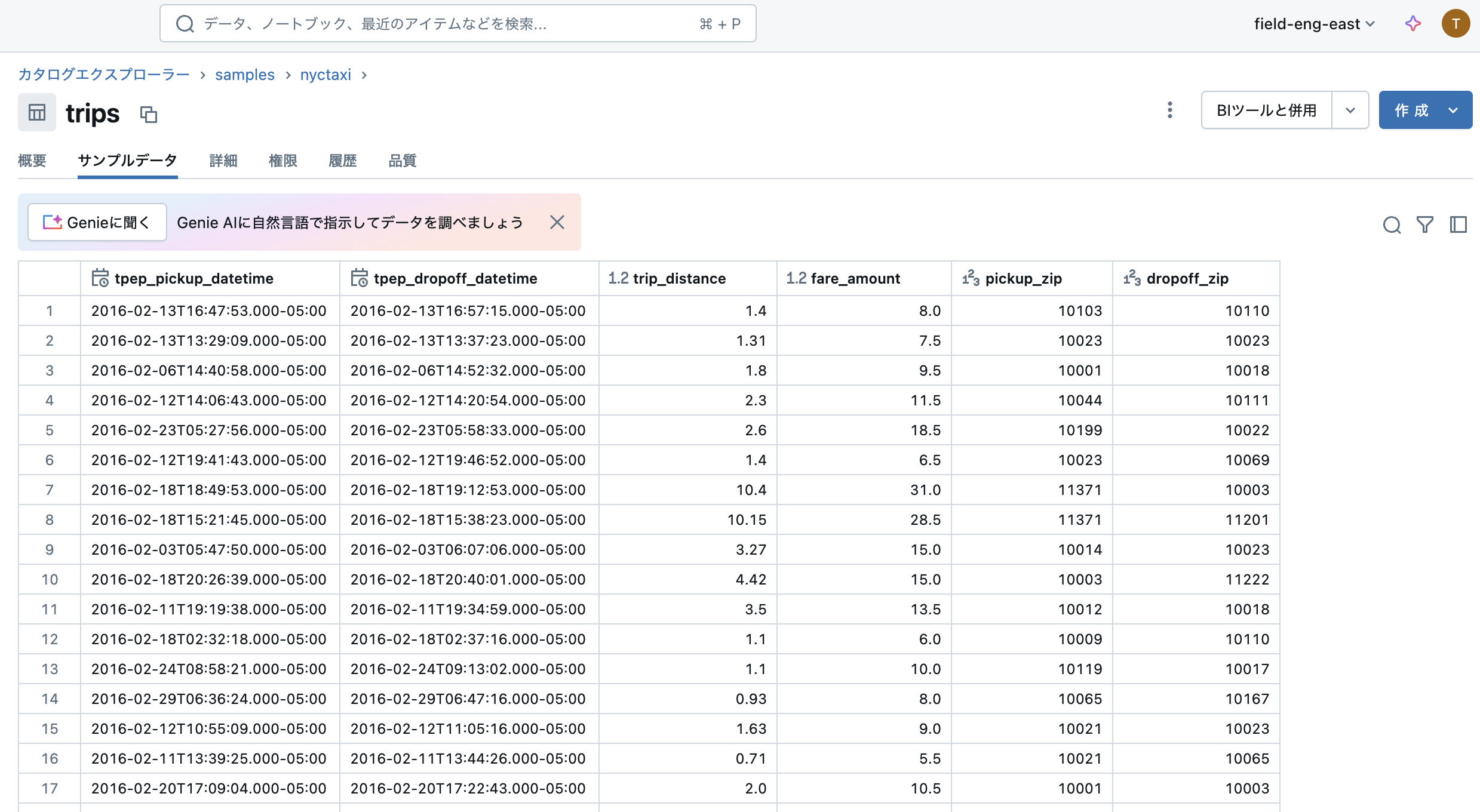The image size is (1480, 812).
Task: Open the Databricks Assistant sparkle icon
Action: point(1412,23)
